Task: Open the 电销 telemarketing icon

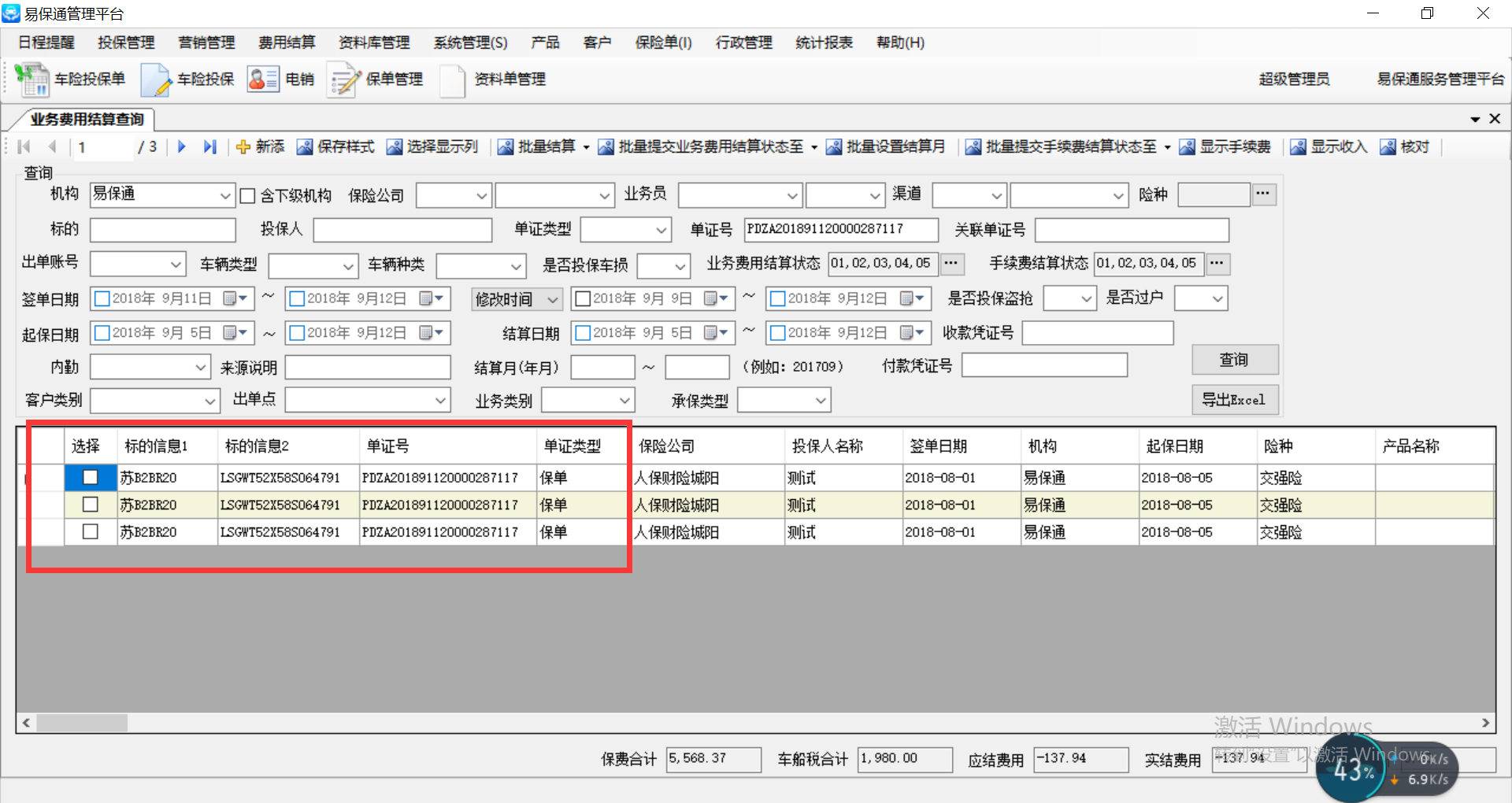Action: [263, 80]
